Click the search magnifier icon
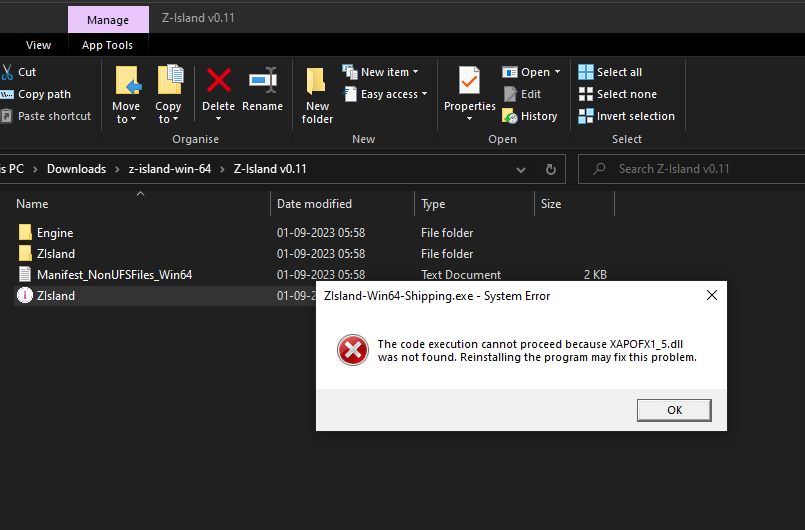 click(x=599, y=169)
